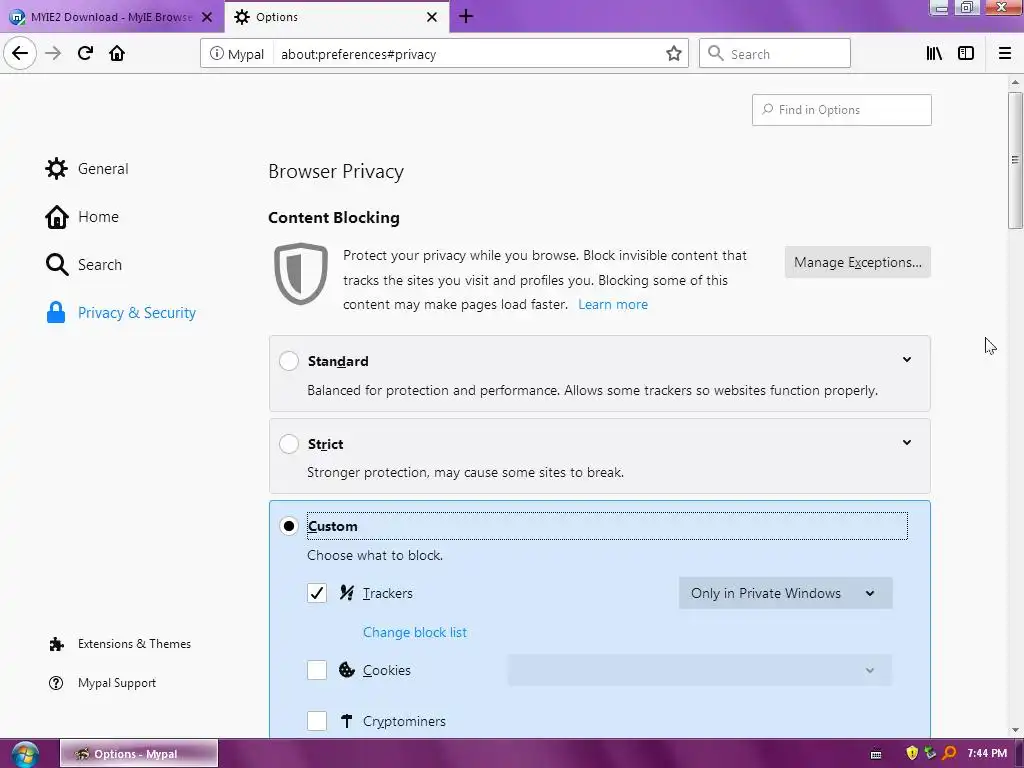
Task: Focus the Find in Options field
Action: [x=841, y=110]
